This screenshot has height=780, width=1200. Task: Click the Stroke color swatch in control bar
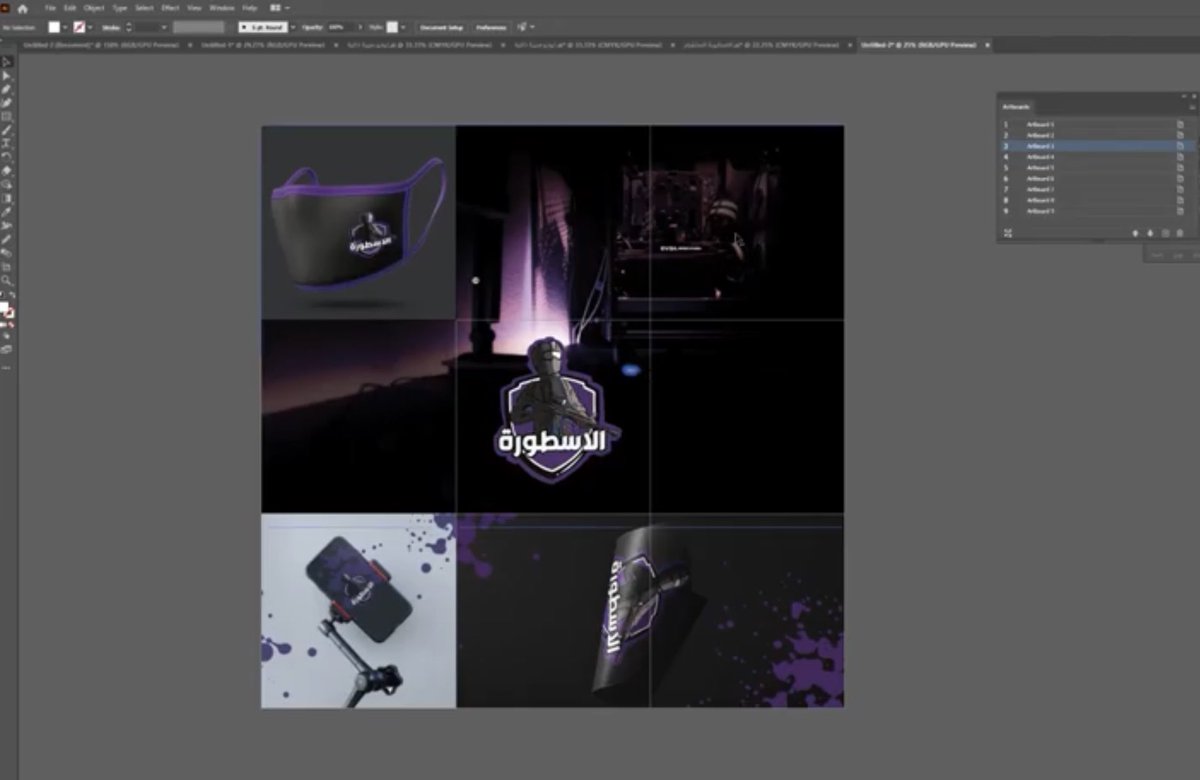pyautogui.click(x=78, y=27)
